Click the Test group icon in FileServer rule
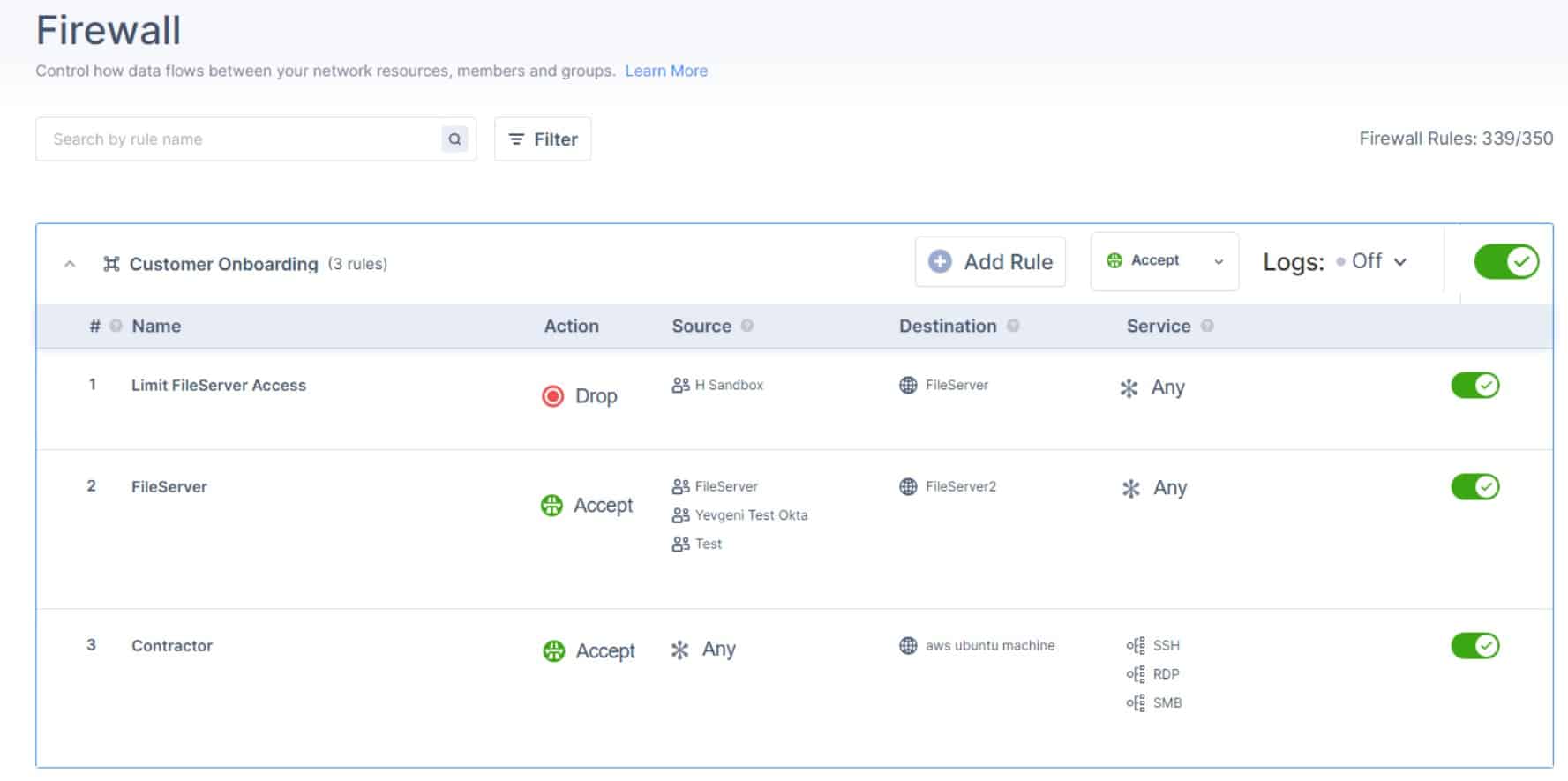 tap(680, 544)
